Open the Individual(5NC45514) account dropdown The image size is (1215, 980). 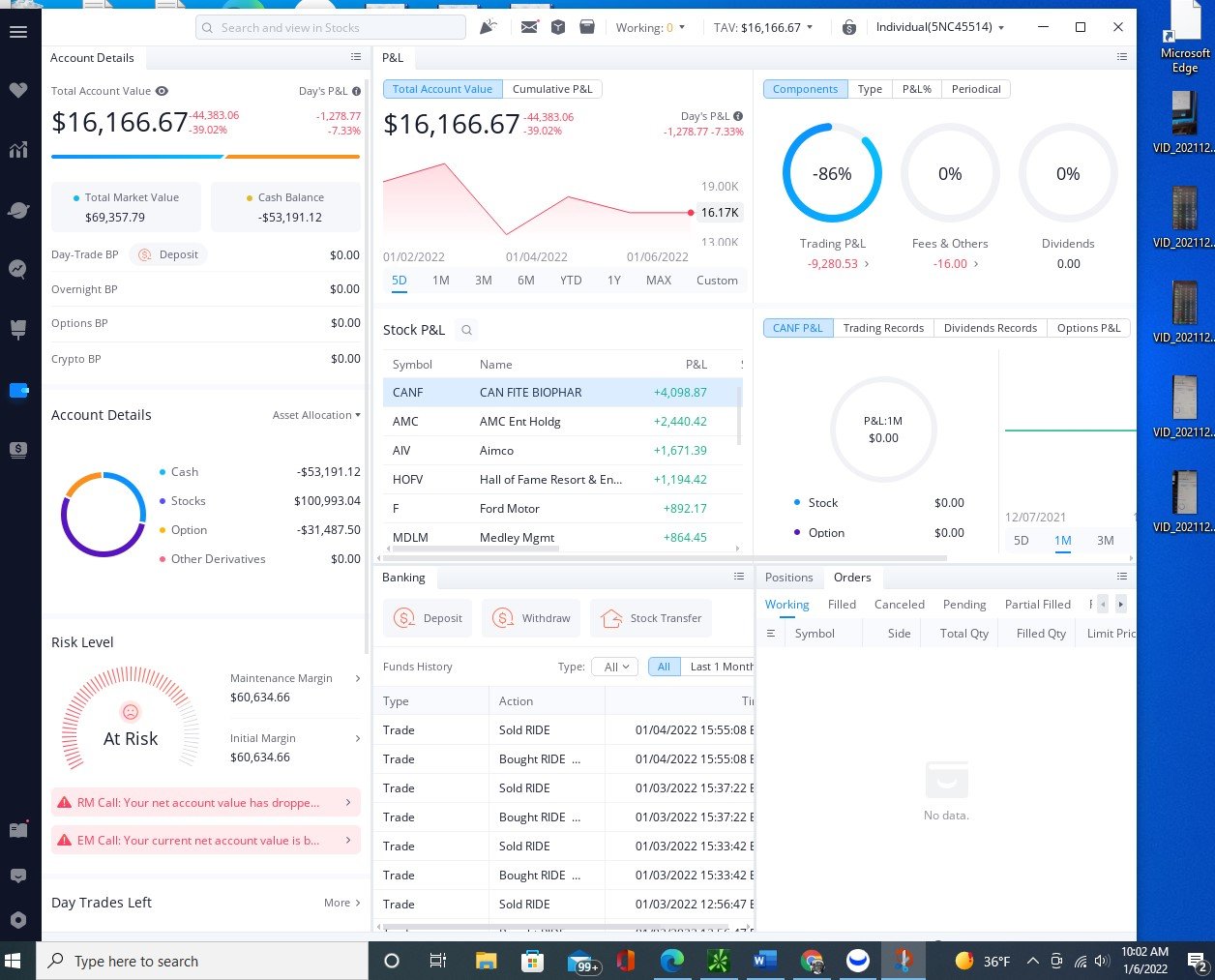(x=939, y=27)
